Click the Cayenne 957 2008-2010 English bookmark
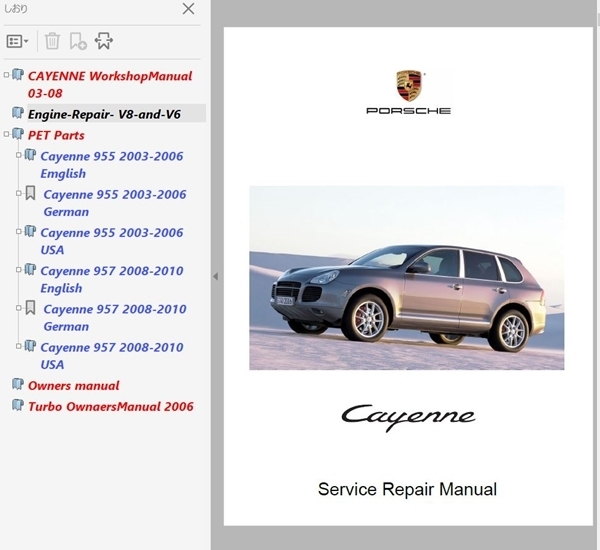Image resolution: width=600 pixels, height=550 pixels. [111, 279]
